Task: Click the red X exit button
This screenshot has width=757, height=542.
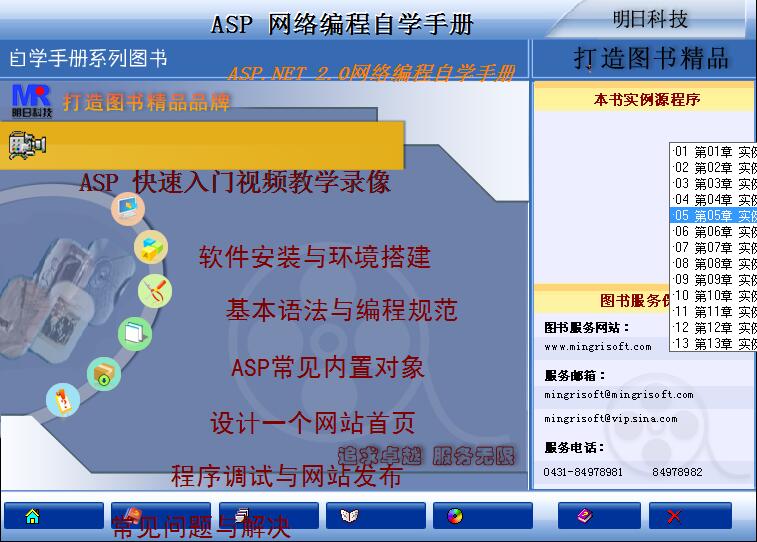Action: coord(690,516)
